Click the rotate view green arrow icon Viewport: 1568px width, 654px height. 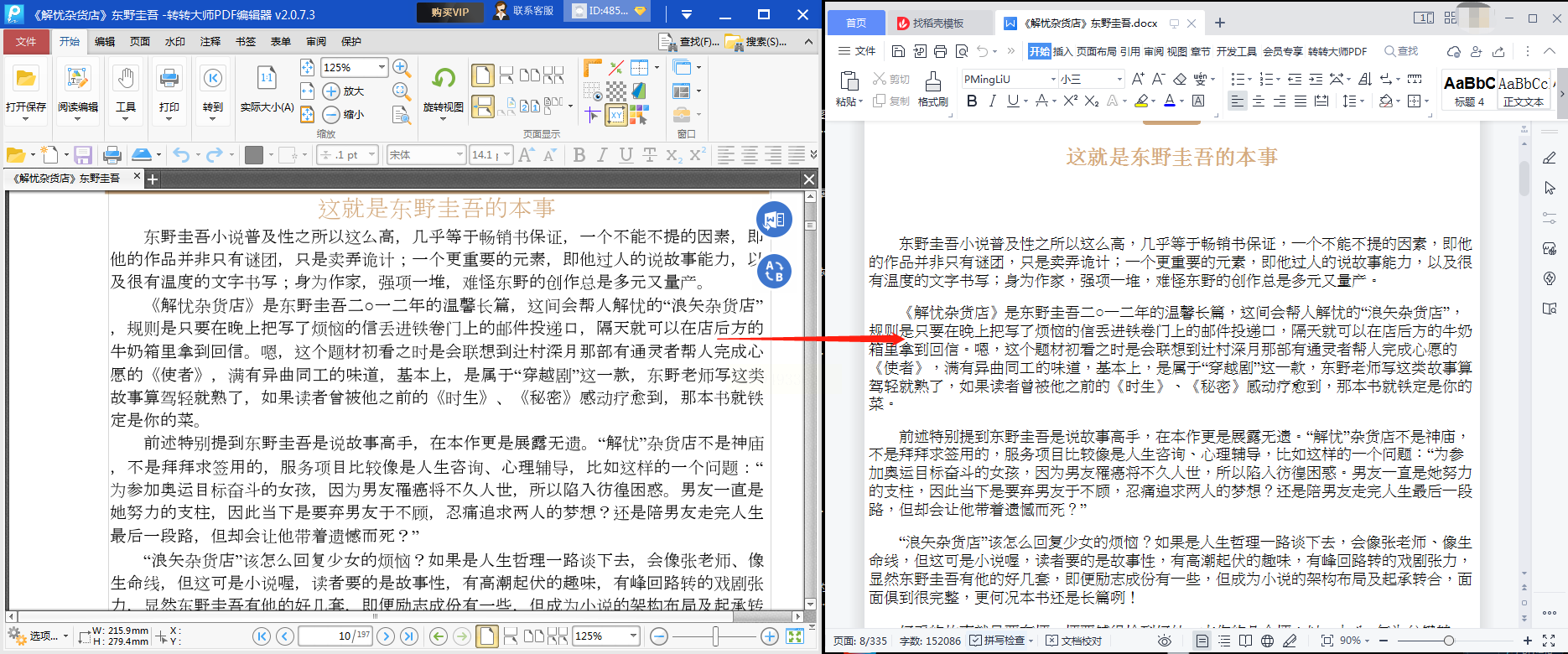[x=443, y=80]
